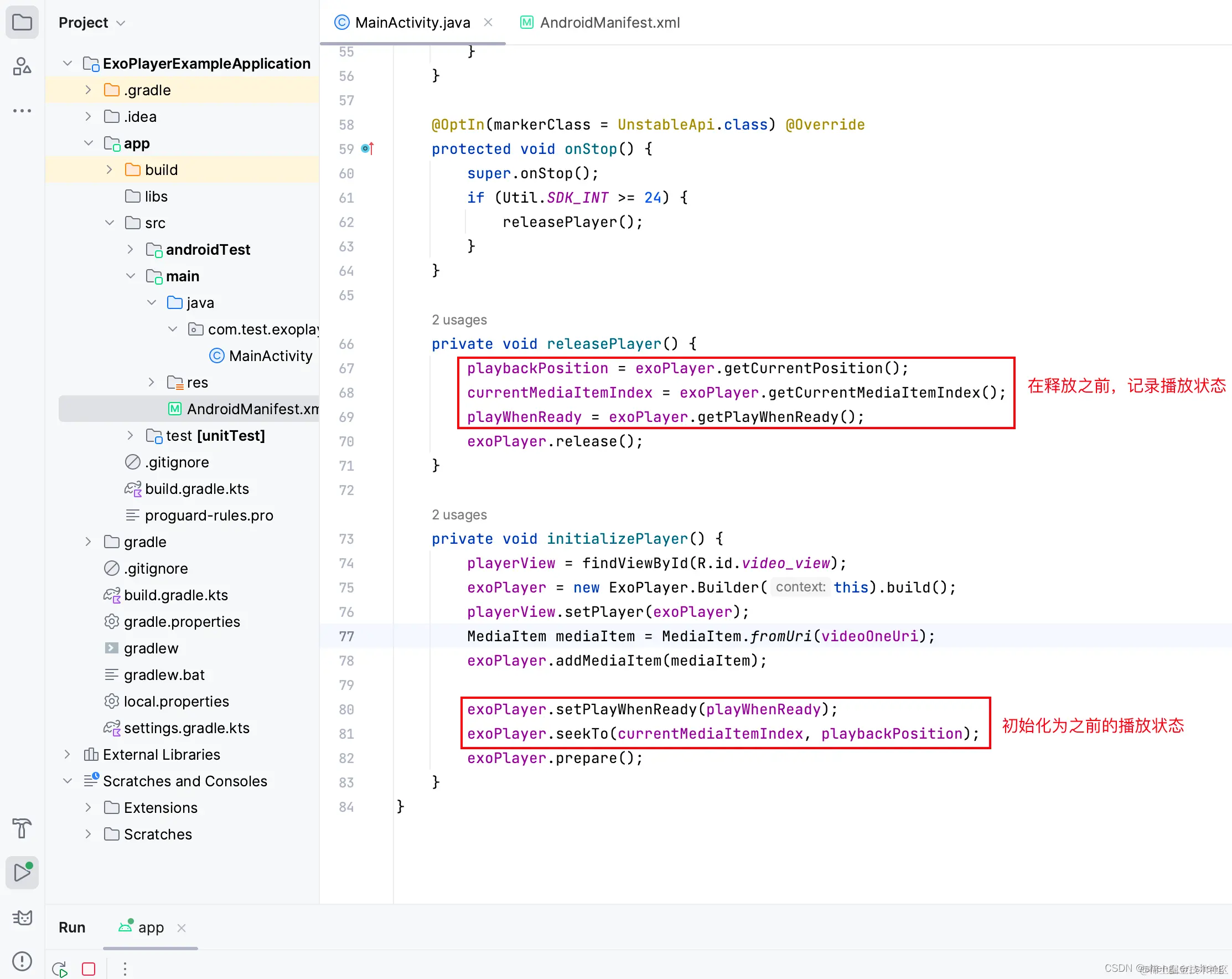
Task: Expand the .gradle folder
Action: [88, 90]
